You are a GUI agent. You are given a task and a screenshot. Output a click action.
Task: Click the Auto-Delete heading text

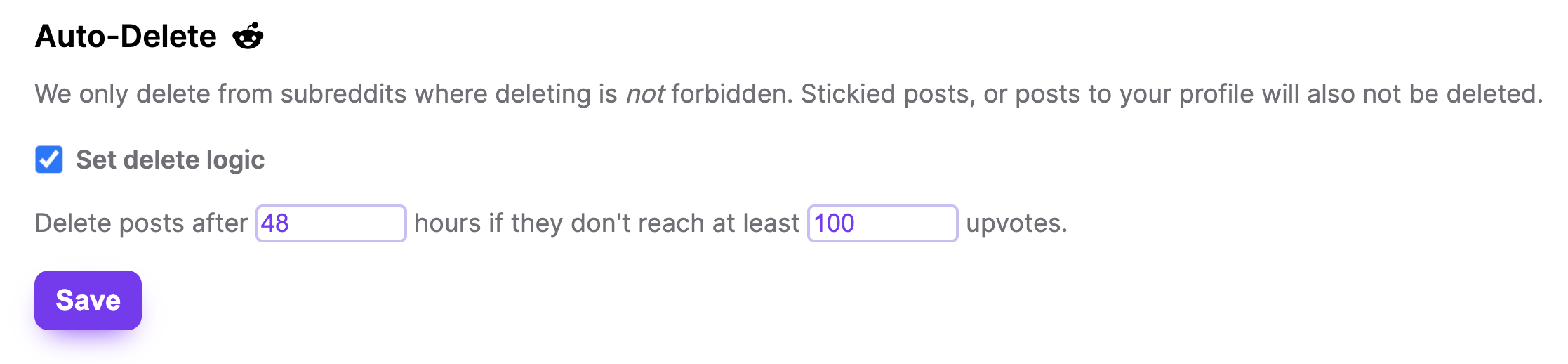coord(126,37)
